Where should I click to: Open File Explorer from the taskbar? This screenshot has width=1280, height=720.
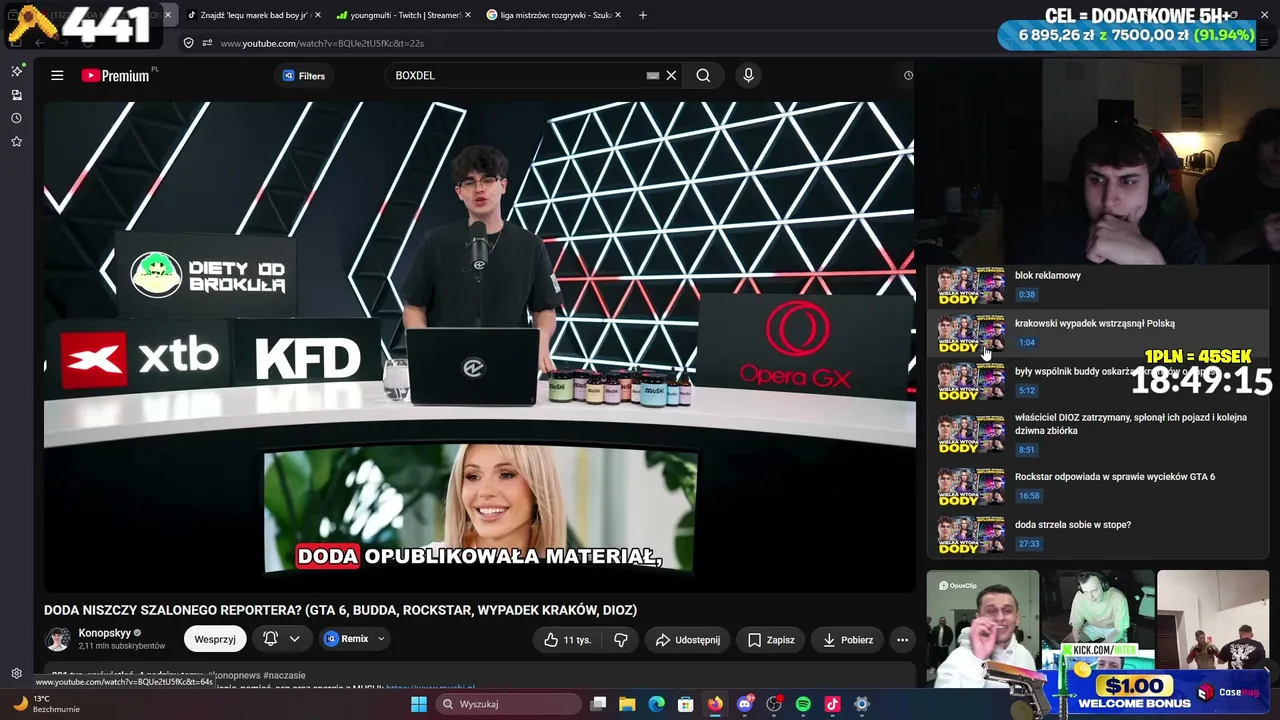[627, 704]
